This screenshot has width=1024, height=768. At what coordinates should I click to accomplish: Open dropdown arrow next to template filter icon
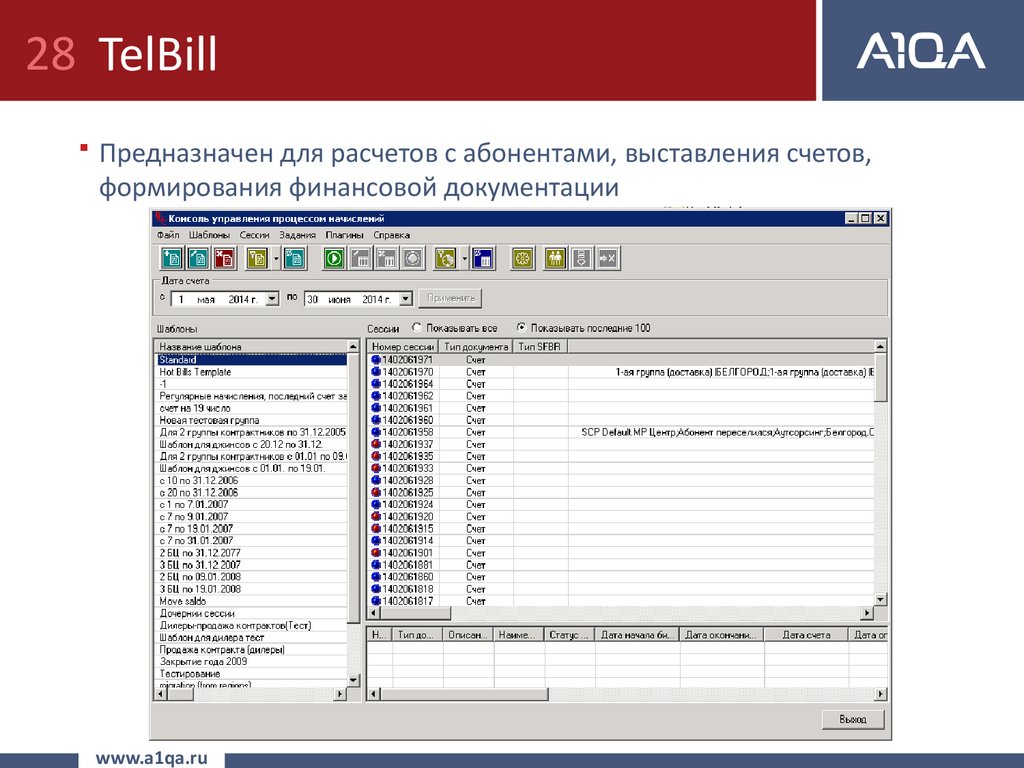pos(276,259)
